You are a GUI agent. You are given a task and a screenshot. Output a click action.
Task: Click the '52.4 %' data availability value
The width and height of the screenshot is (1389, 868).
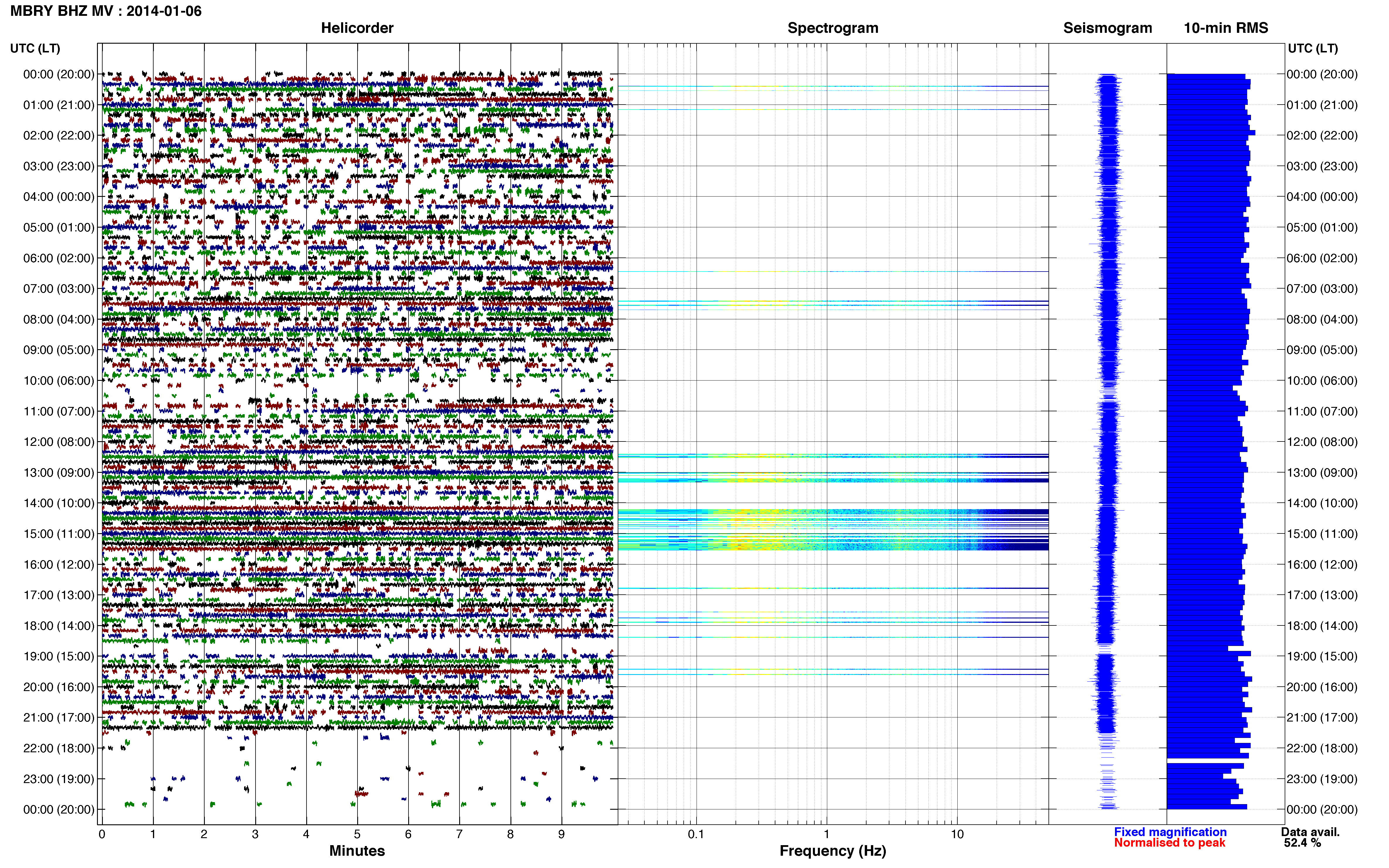tap(1302, 843)
